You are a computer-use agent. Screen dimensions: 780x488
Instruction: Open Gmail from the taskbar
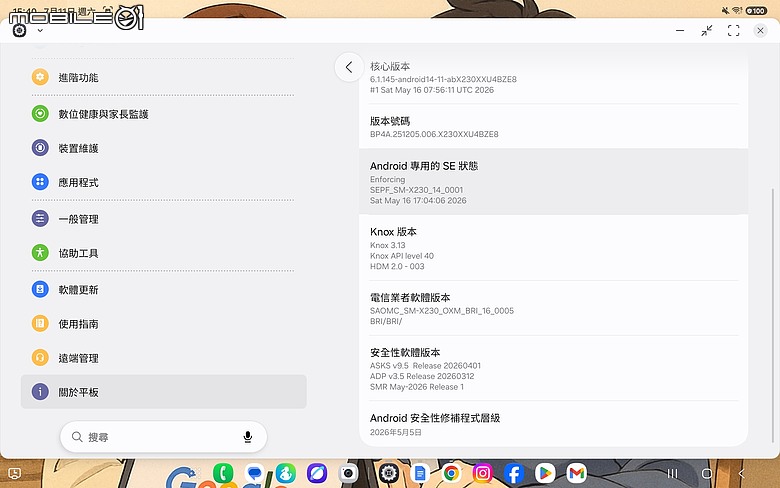click(577, 473)
